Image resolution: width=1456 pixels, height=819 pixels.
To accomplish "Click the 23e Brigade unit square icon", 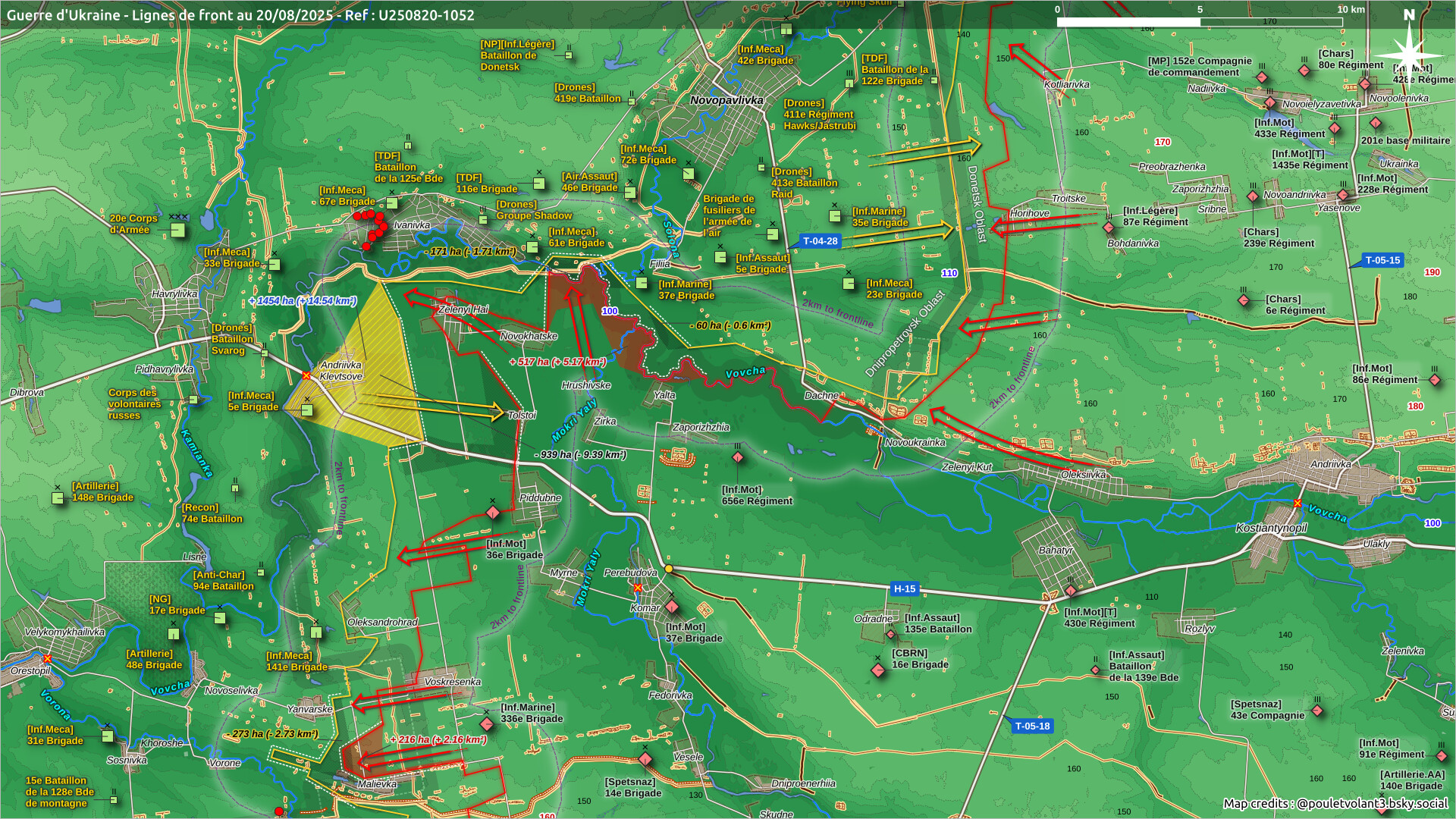I will click(849, 284).
